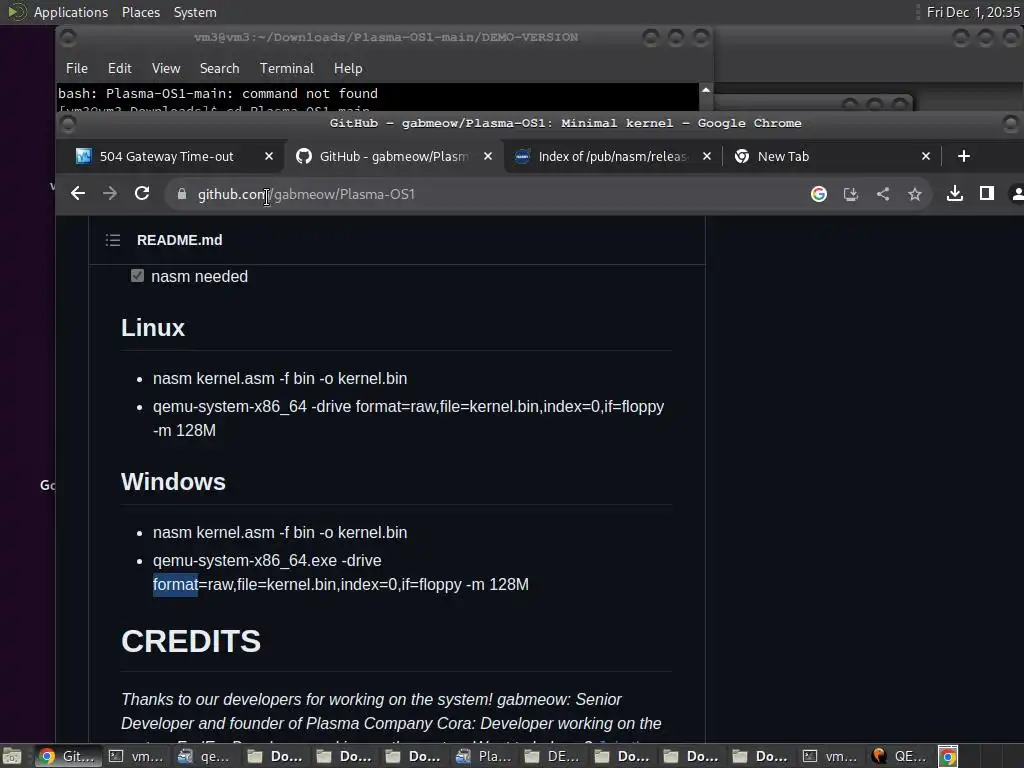The image size is (1024, 768).
Task: Select the GitHub - gabmeow/Plasma tab
Action: [393, 157]
